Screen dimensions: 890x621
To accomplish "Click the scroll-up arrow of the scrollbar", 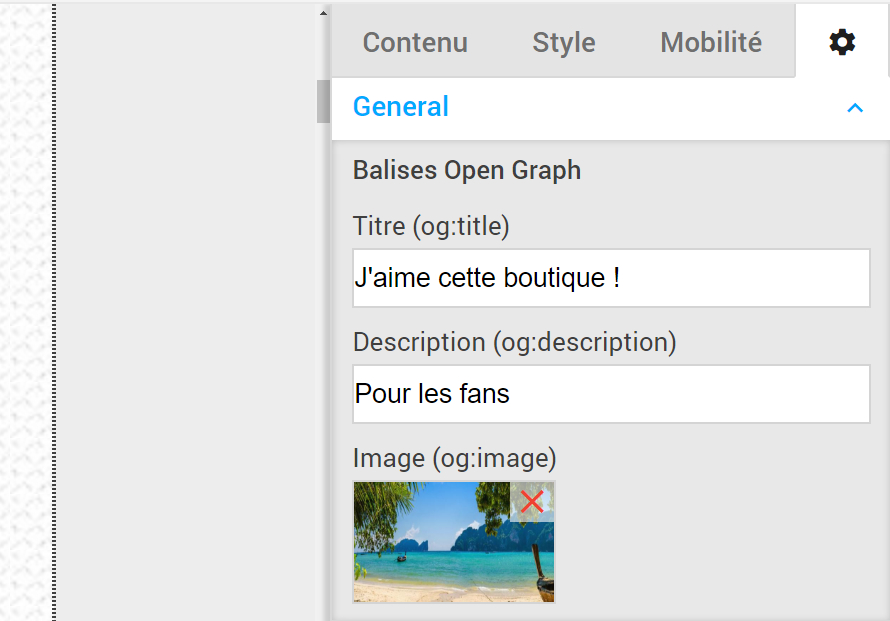I will point(323,12).
